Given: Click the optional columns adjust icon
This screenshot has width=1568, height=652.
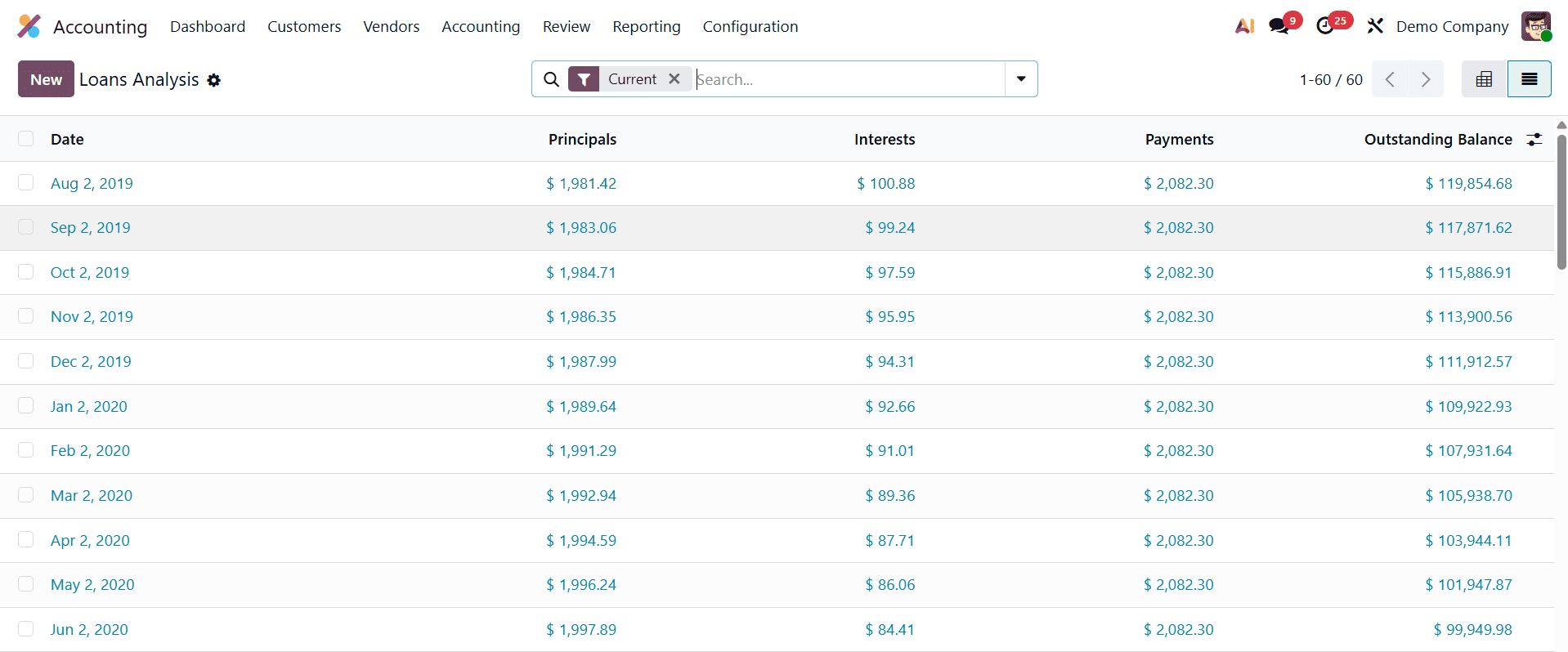Looking at the screenshot, I should 1534,140.
